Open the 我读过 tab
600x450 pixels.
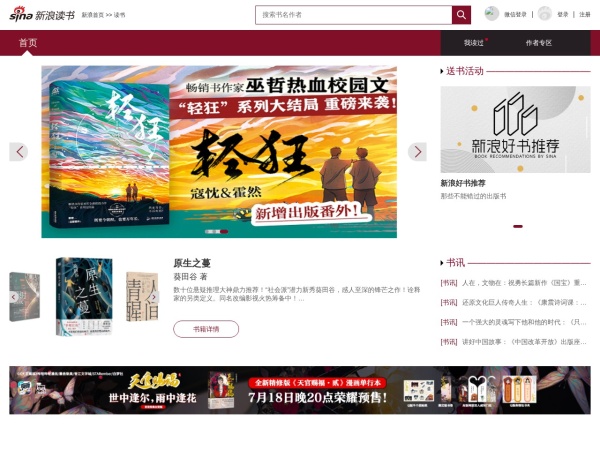coord(474,43)
